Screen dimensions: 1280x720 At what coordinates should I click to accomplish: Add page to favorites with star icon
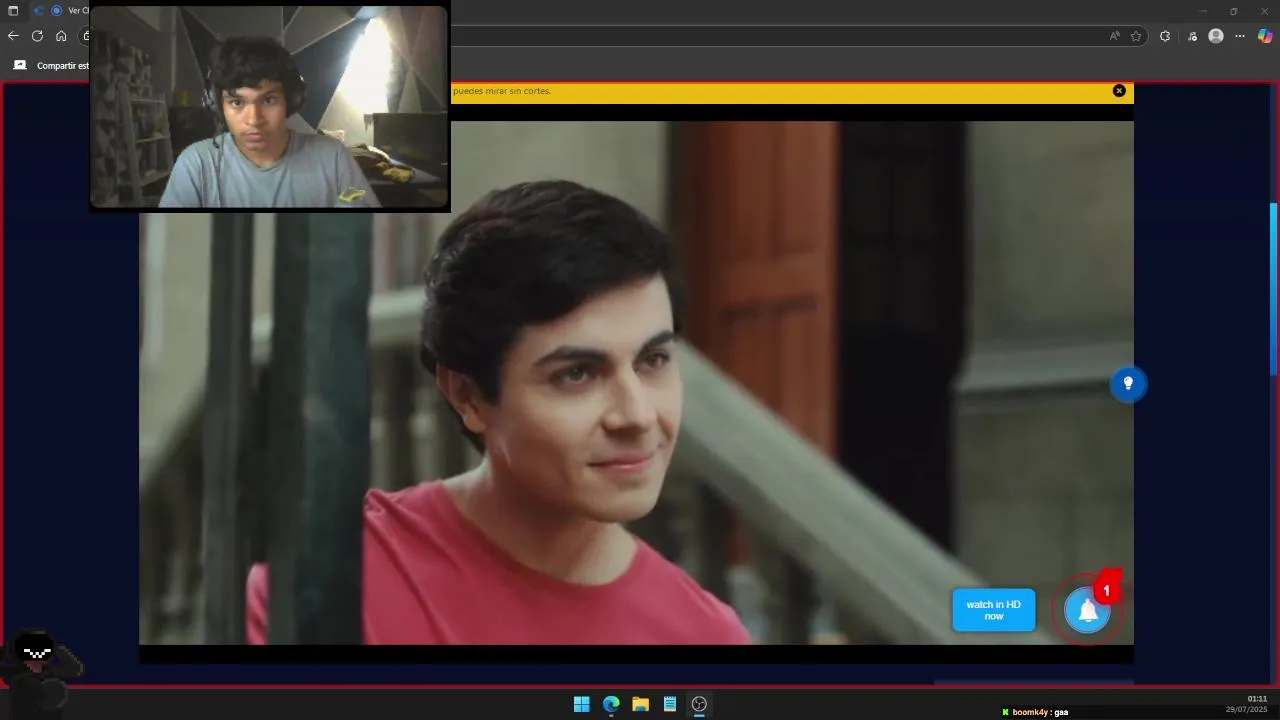coord(1136,36)
